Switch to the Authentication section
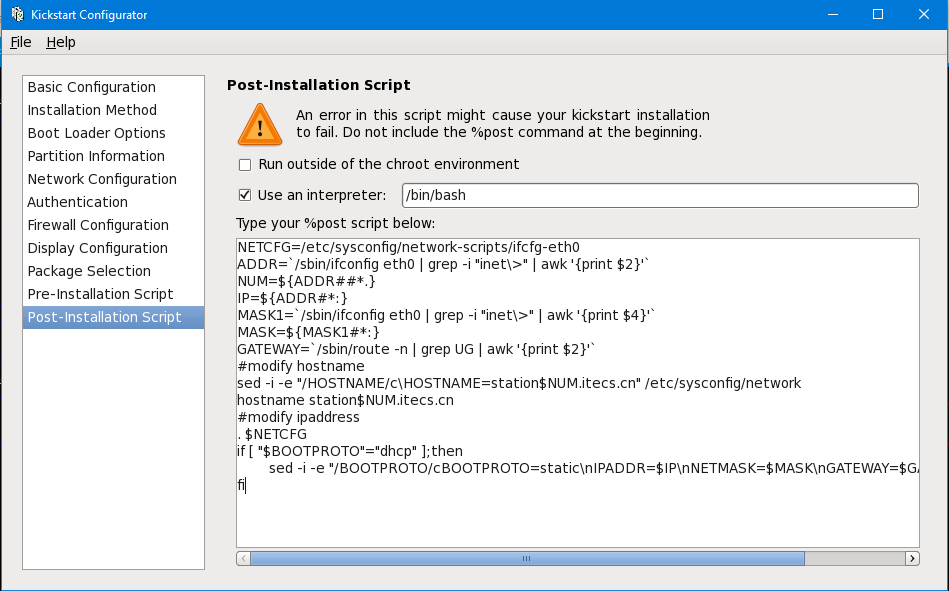This screenshot has height=591, width=949. tap(78, 202)
